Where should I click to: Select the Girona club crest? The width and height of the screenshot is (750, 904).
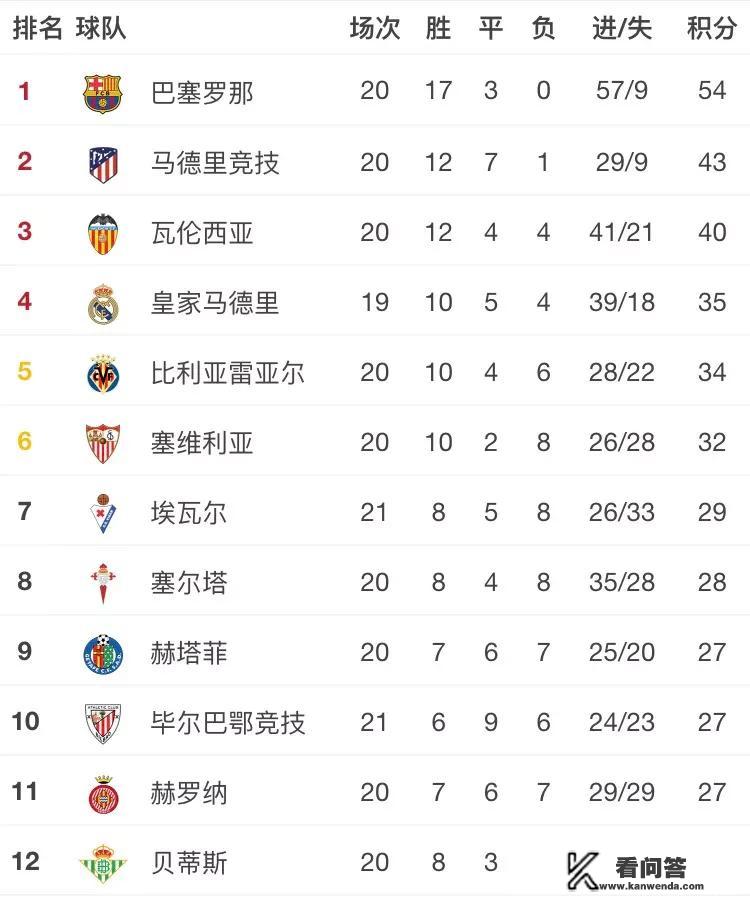tap(103, 793)
